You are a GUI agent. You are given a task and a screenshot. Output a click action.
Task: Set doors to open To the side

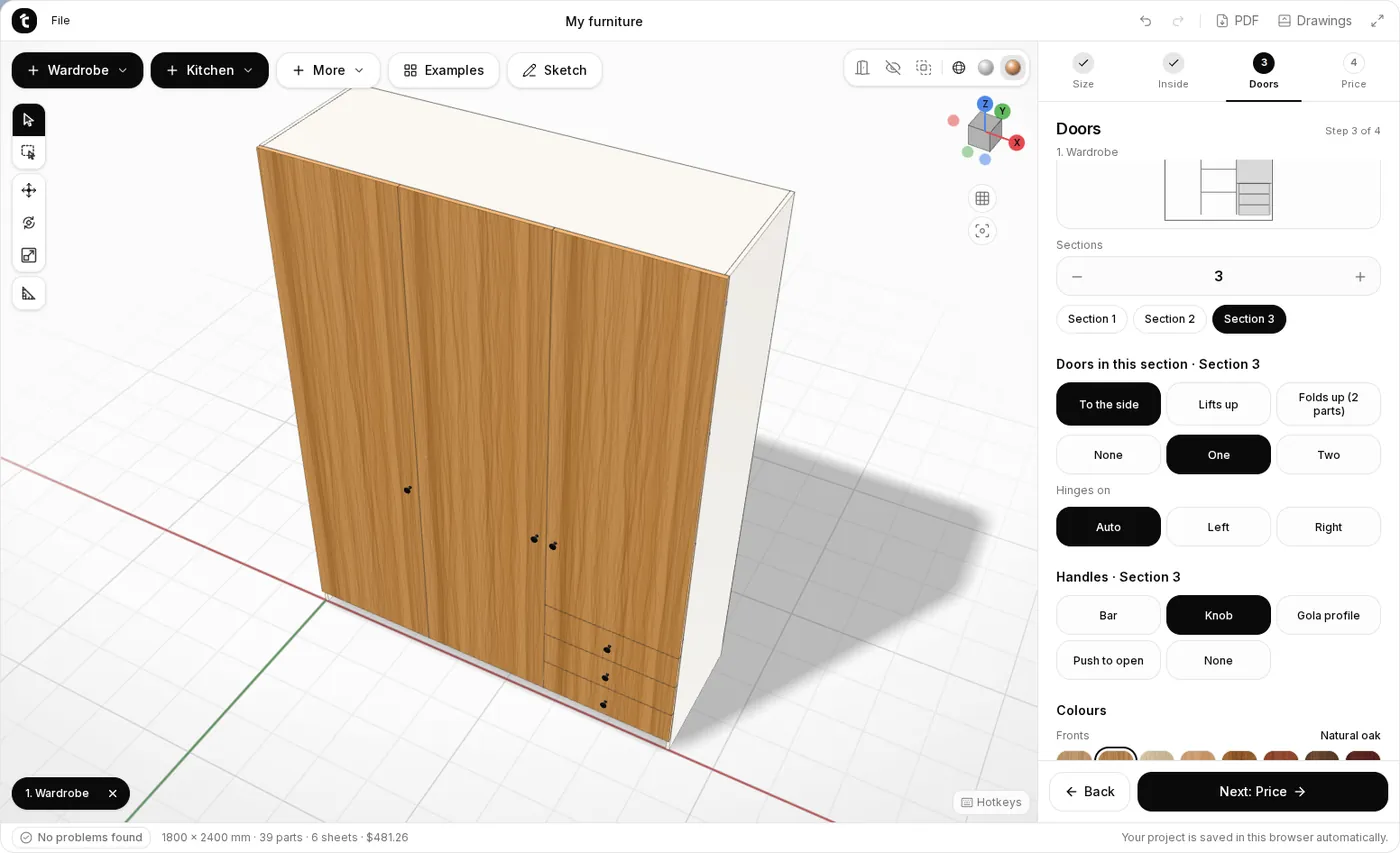(1109, 404)
